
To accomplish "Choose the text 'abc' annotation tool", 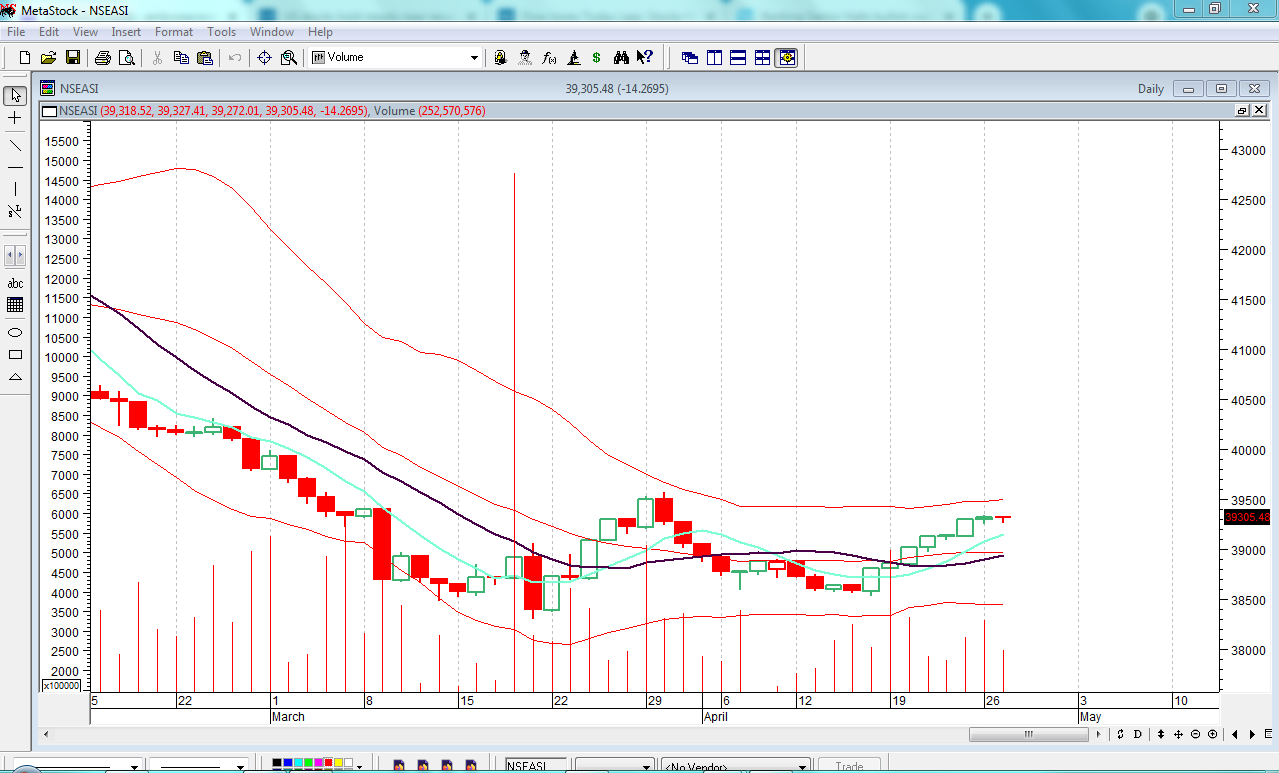I will [15, 284].
